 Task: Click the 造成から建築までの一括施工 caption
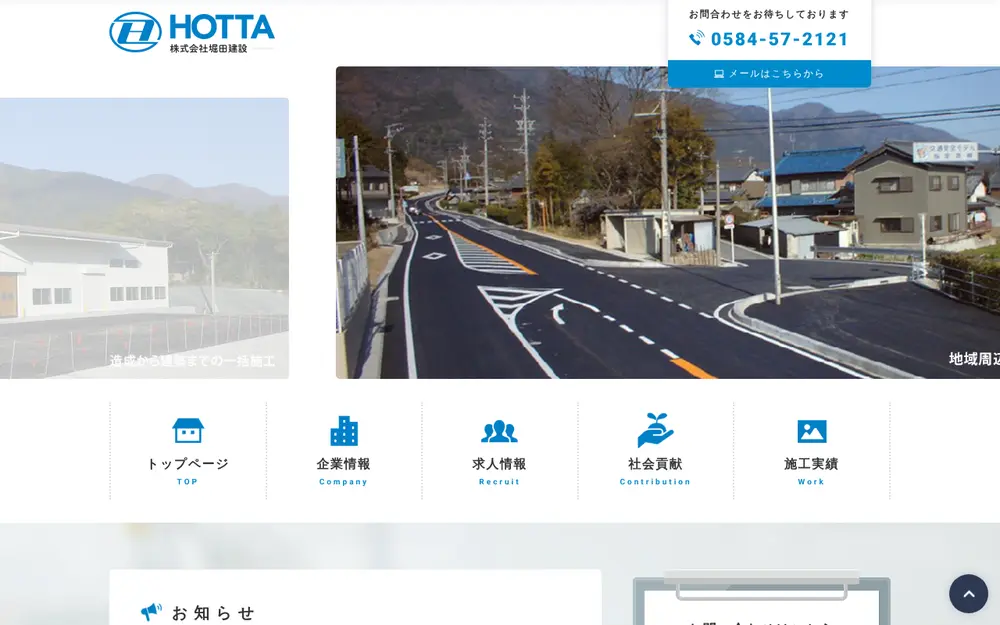[192, 361]
